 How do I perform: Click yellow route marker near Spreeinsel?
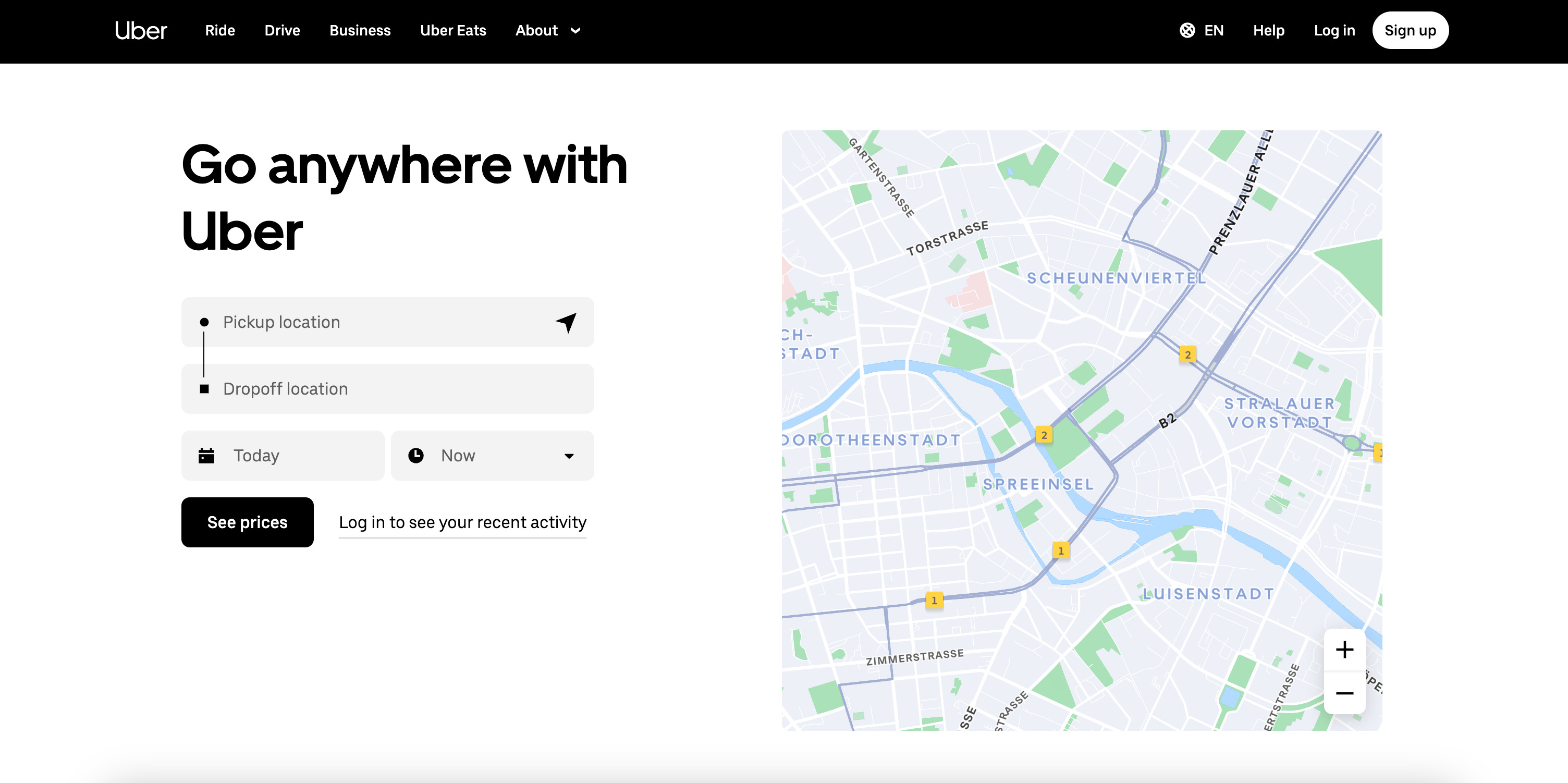1044,435
